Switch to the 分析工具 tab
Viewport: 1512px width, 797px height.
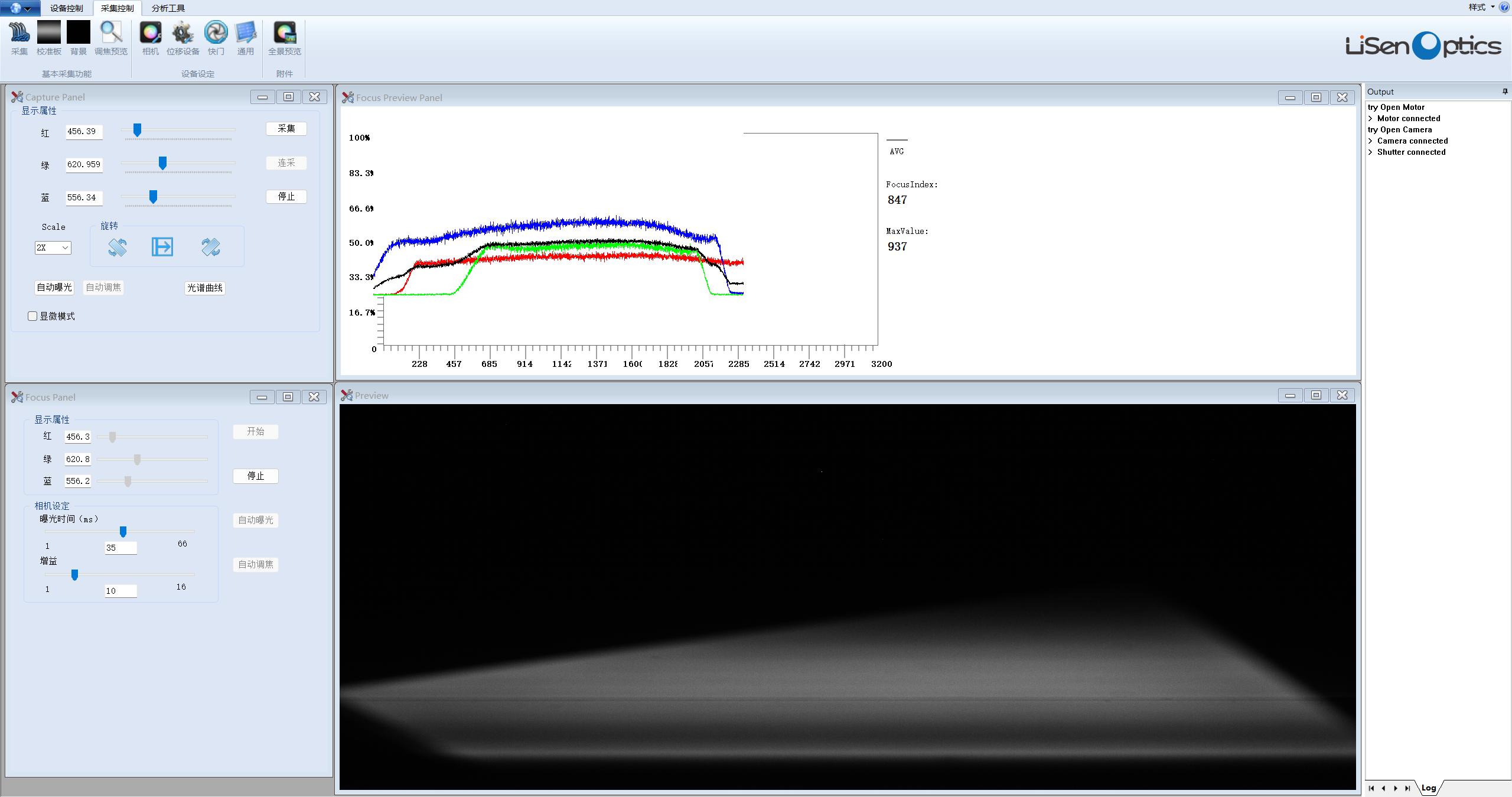click(x=168, y=8)
